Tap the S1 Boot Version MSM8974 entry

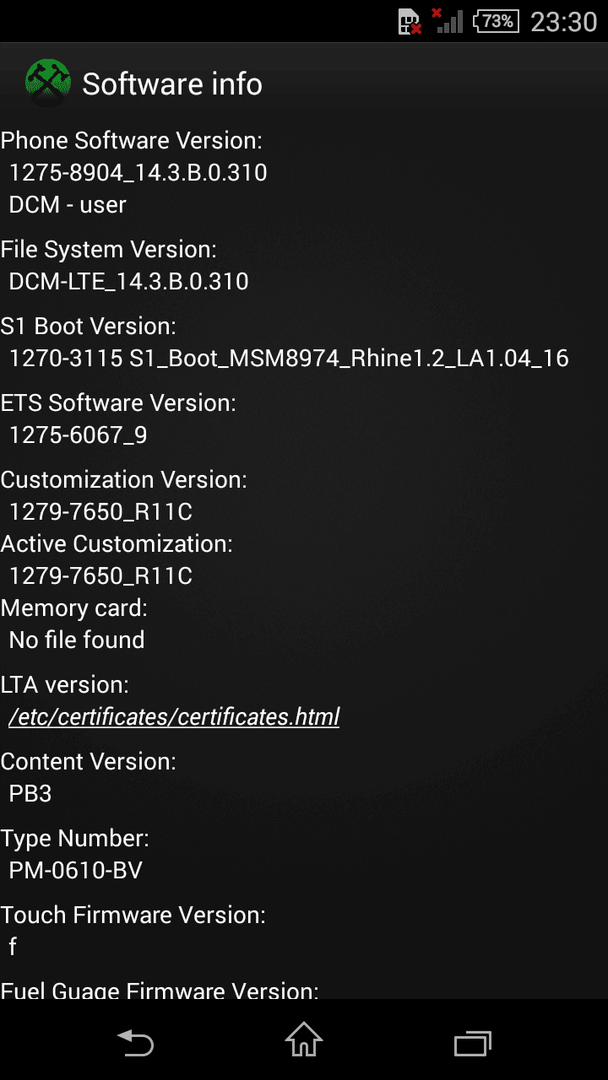click(x=289, y=358)
